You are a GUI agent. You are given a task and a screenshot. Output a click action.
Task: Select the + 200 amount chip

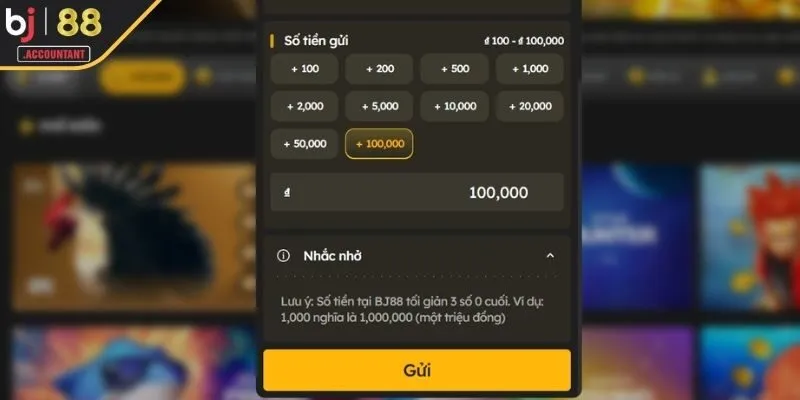(379, 69)
